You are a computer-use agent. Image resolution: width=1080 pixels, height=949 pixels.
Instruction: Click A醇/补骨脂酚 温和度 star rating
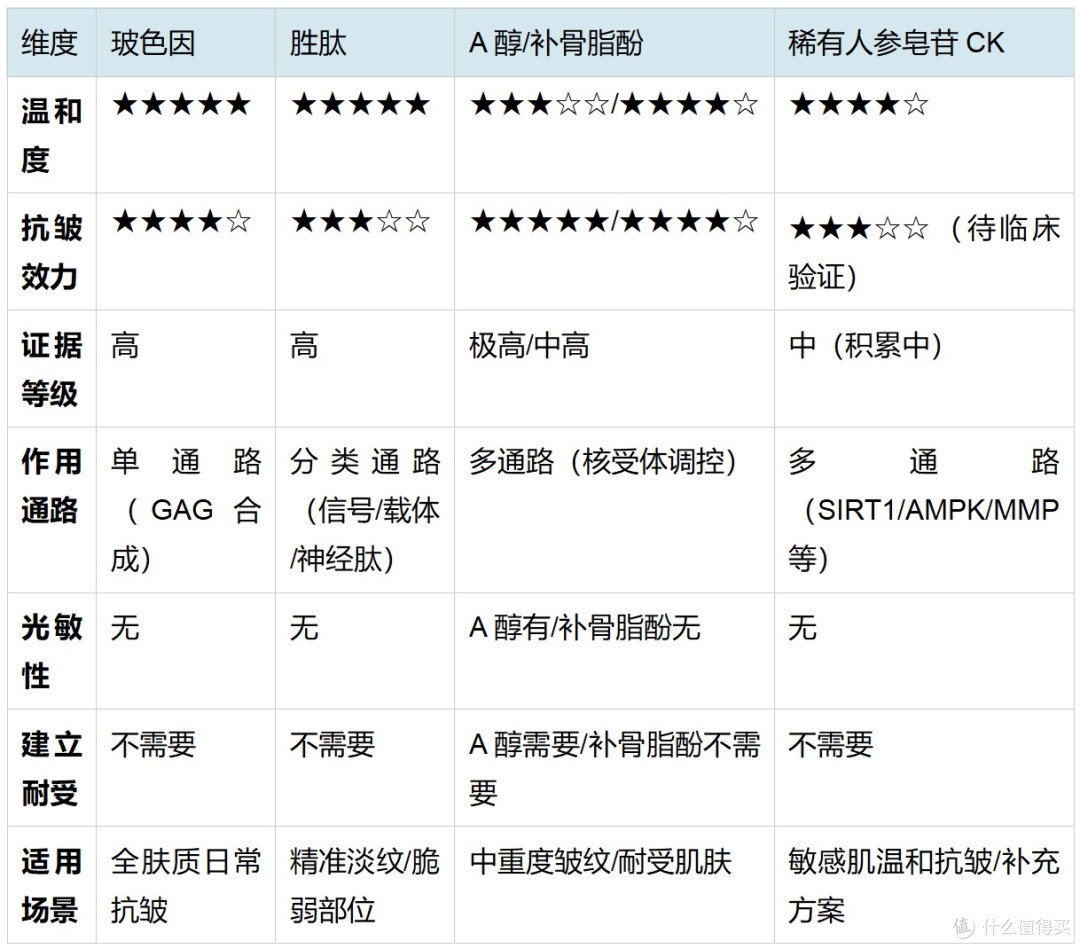(614, 105)
